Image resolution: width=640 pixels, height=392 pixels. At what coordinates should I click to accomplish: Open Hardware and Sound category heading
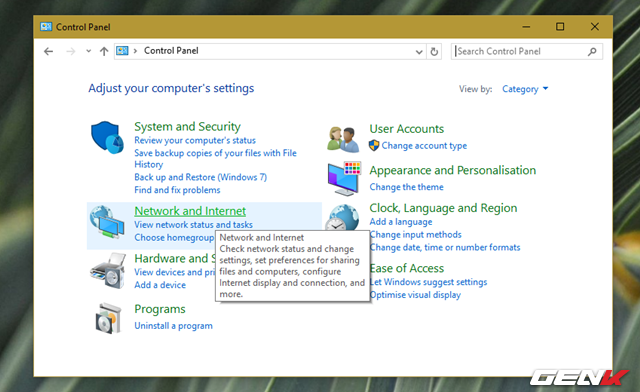coord(175,258)
